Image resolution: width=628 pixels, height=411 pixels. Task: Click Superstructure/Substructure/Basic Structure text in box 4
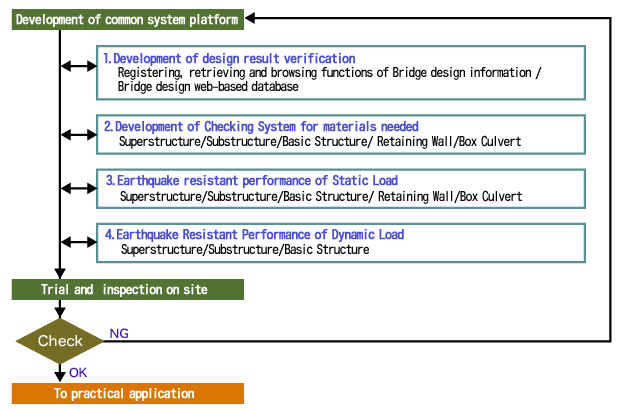245,250
